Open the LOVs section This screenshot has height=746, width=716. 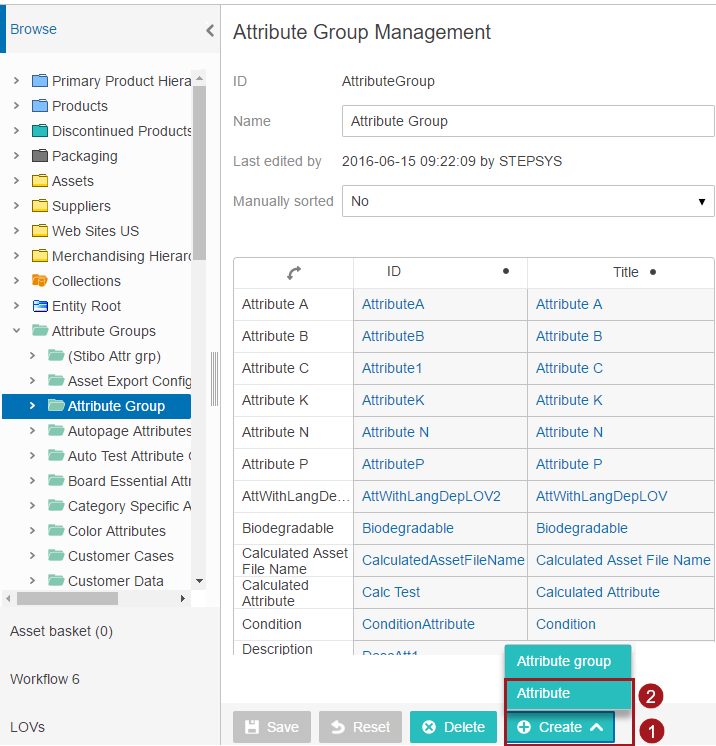pyautogui.click(x=27, y=727)
